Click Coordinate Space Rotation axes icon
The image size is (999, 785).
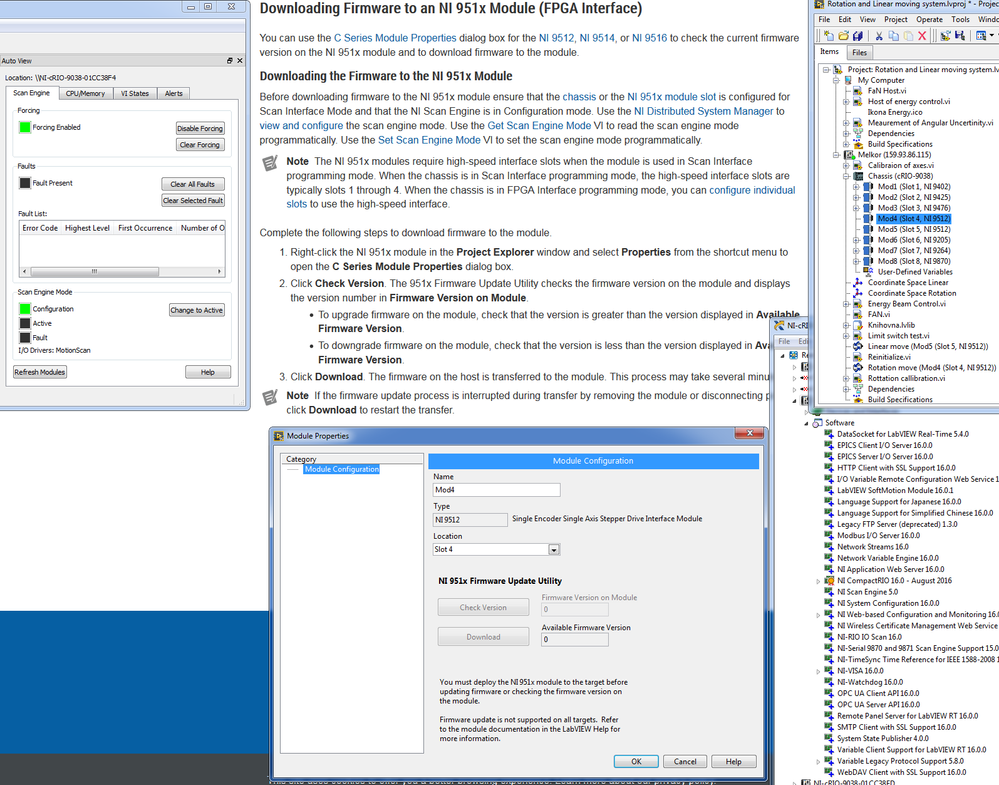point(859,293)
